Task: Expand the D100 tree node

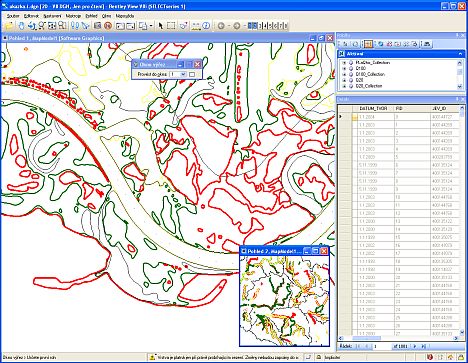Action: point(344,68)
